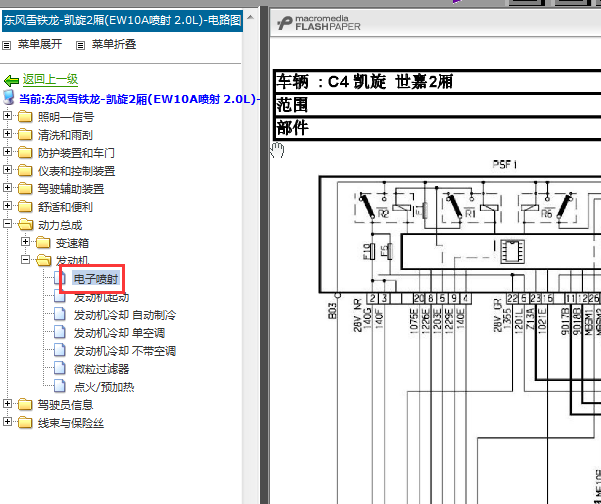Click the 微粒过滤器 document icon
Image resolution: width=601 pixels, height=504 pixels.
pyautogui.click(x=59, y=368)
